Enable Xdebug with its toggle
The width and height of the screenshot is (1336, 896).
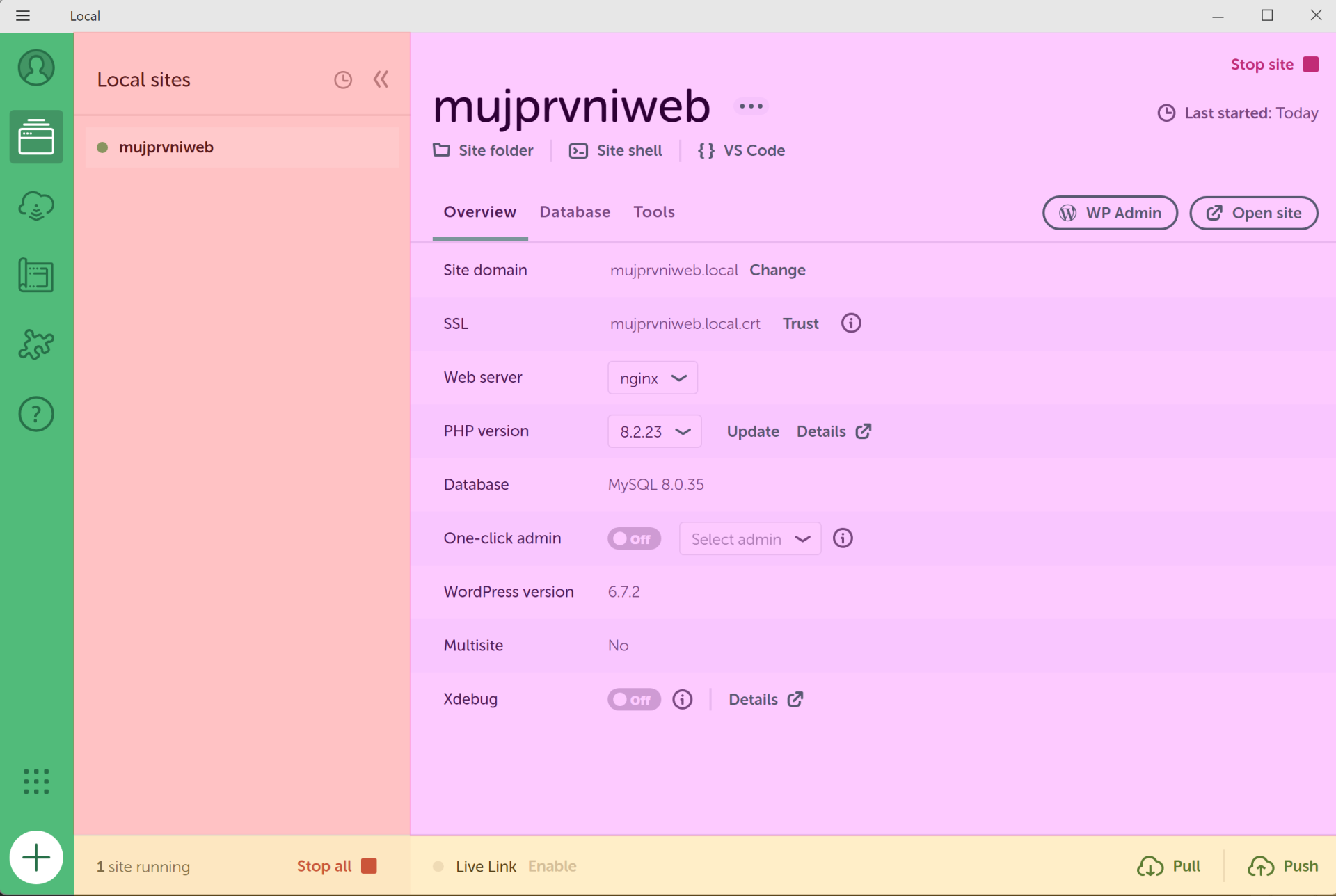[x=634, y=699]
